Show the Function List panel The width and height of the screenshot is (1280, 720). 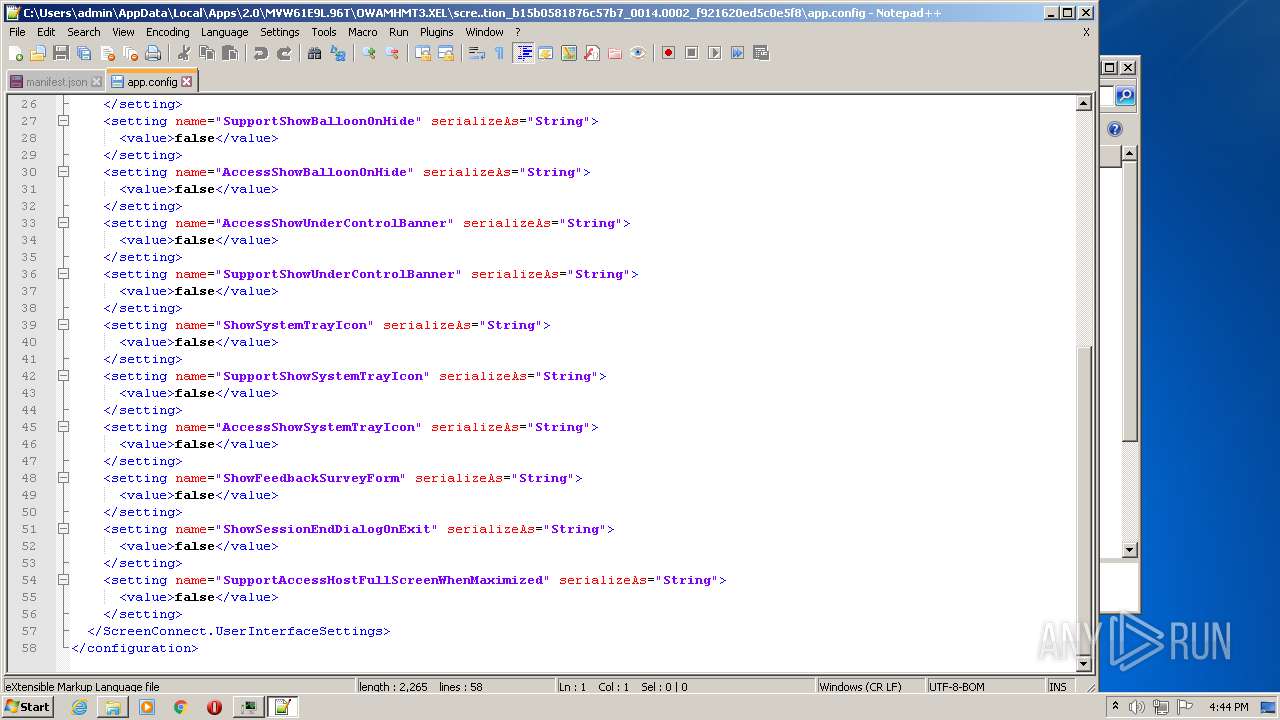[592, 53]
